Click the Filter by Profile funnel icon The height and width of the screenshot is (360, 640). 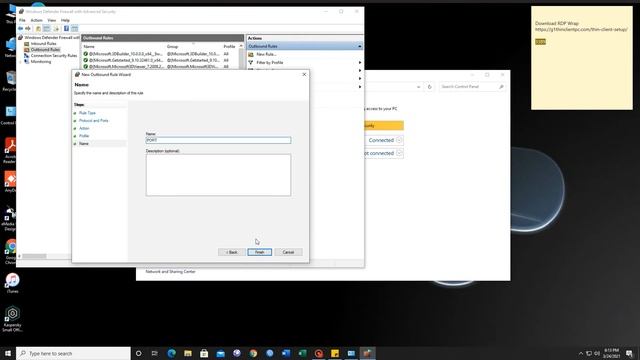pos(251,62)
